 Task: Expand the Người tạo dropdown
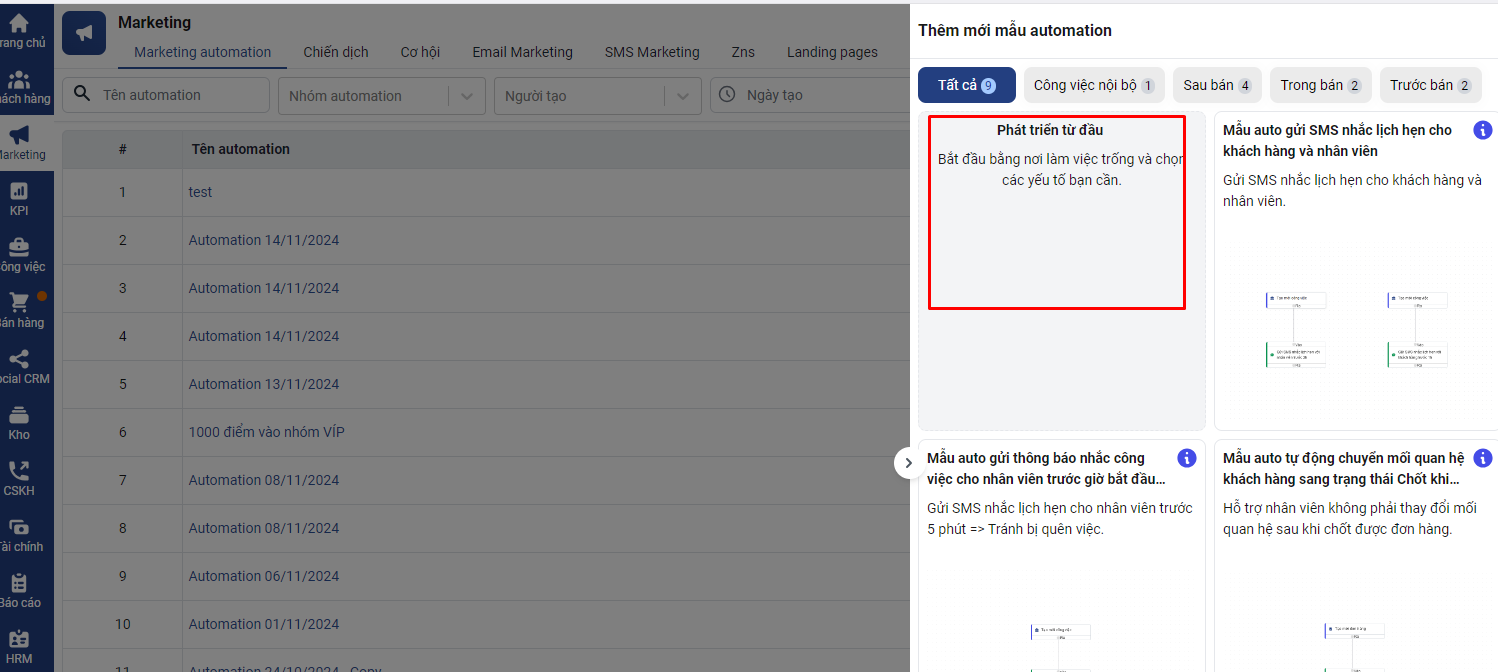[681, 96]
